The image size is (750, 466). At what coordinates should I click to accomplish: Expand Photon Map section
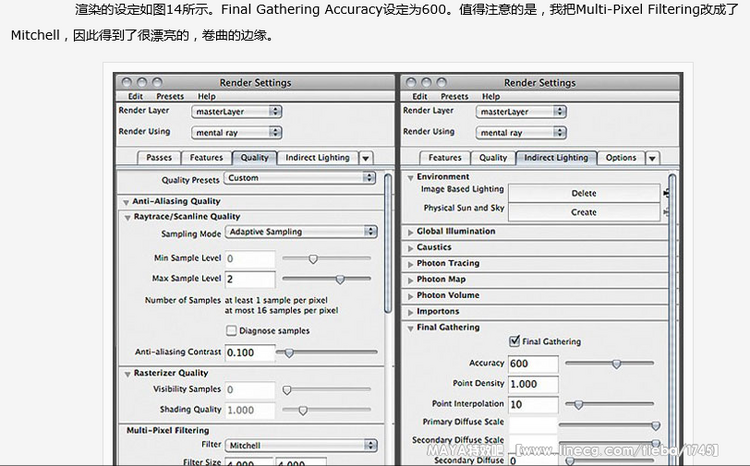[410, 280]
